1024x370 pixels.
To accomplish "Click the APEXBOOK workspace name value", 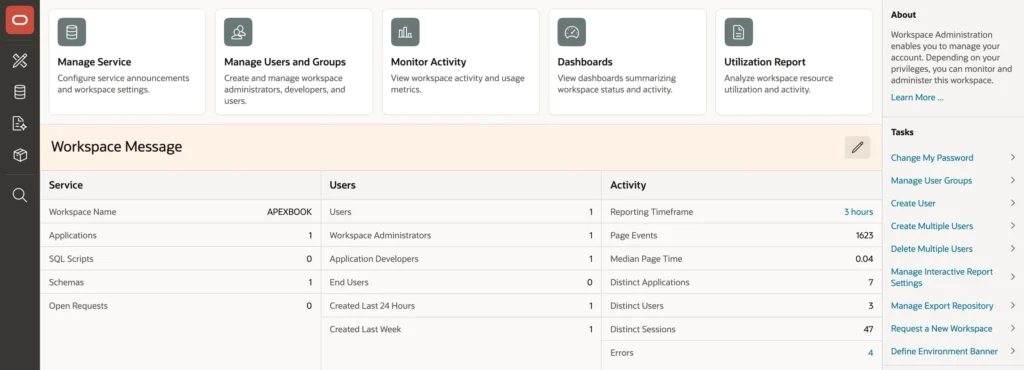I will coord(289,212).
